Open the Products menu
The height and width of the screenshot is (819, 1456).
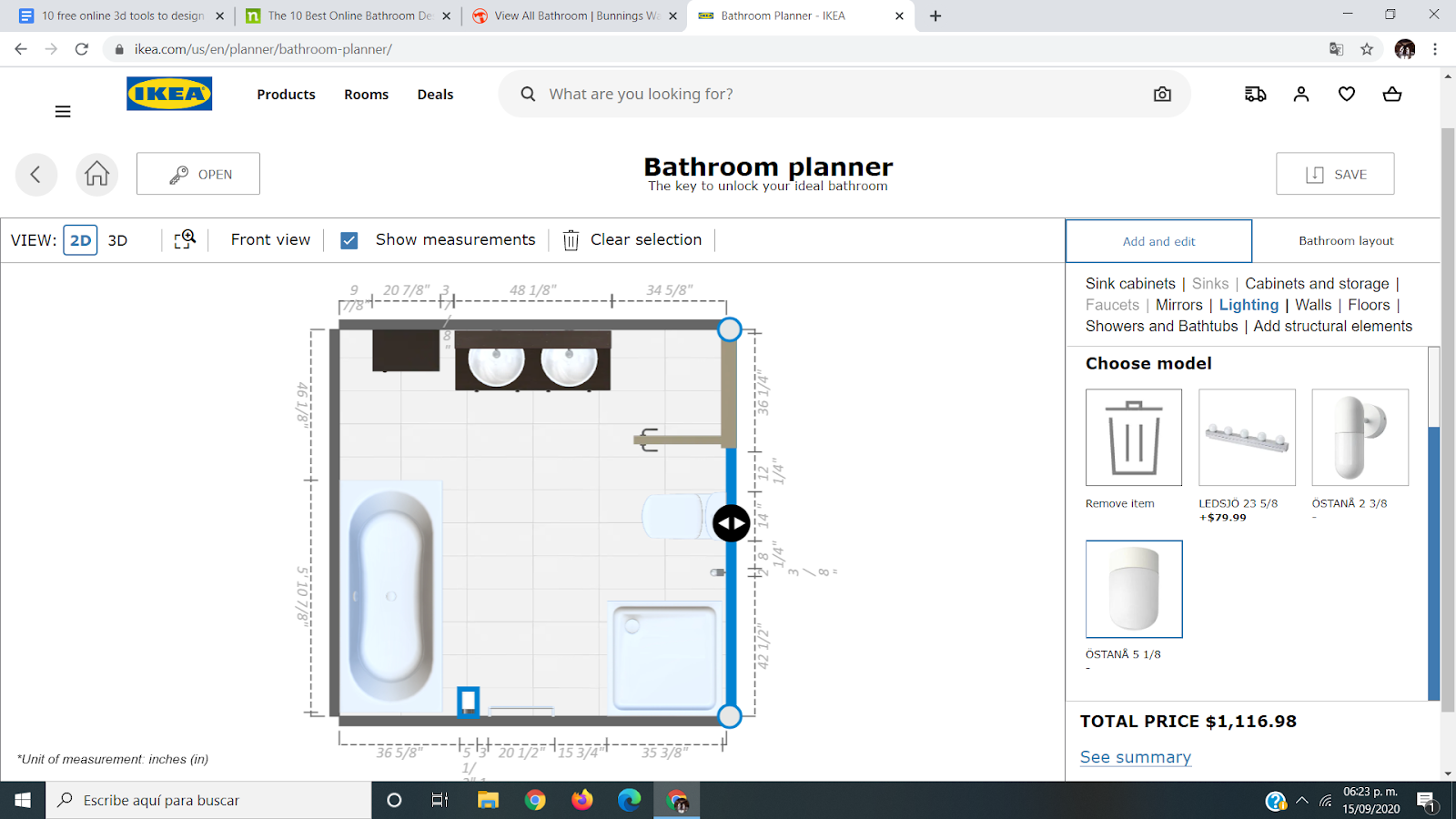tap(286, 95)
